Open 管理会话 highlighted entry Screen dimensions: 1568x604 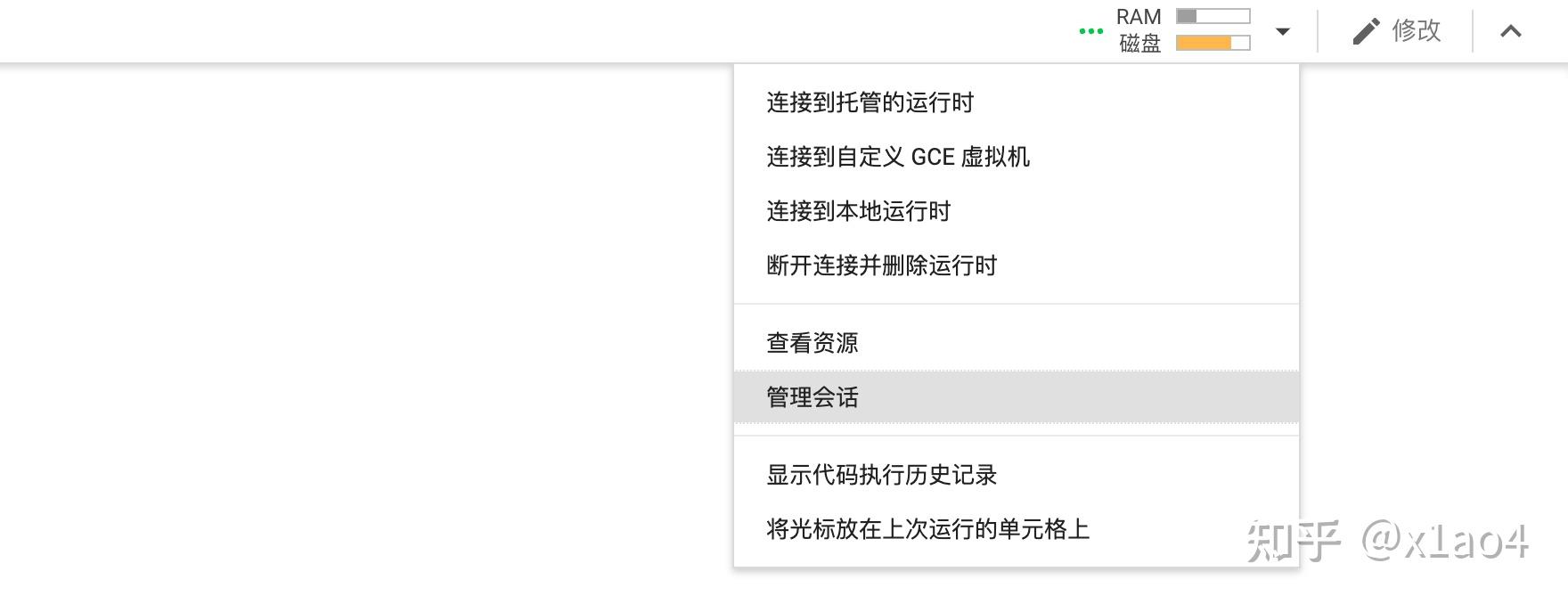(x=1017, y=397)
